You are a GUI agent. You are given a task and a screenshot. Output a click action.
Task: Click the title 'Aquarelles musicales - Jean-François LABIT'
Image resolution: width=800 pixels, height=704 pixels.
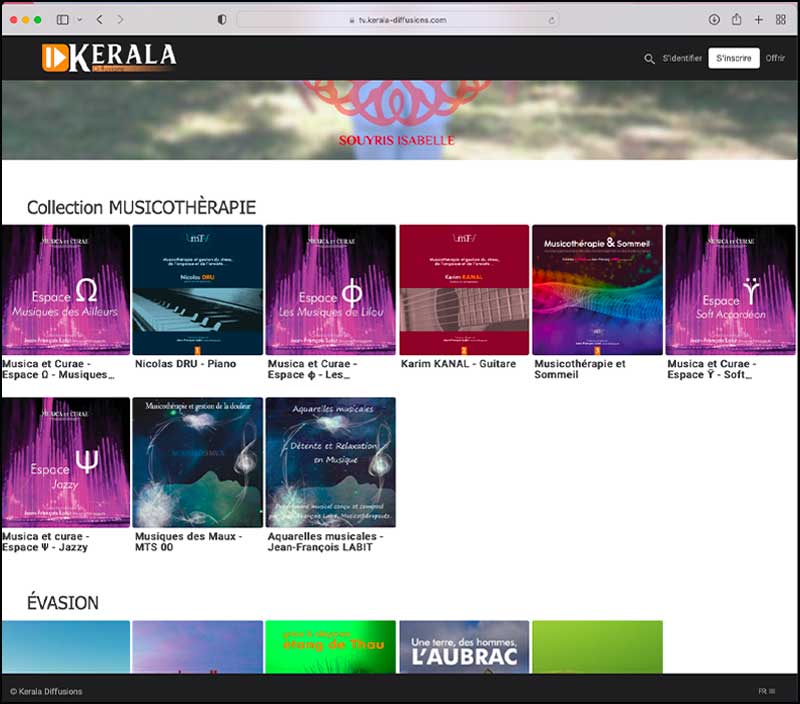325,542
